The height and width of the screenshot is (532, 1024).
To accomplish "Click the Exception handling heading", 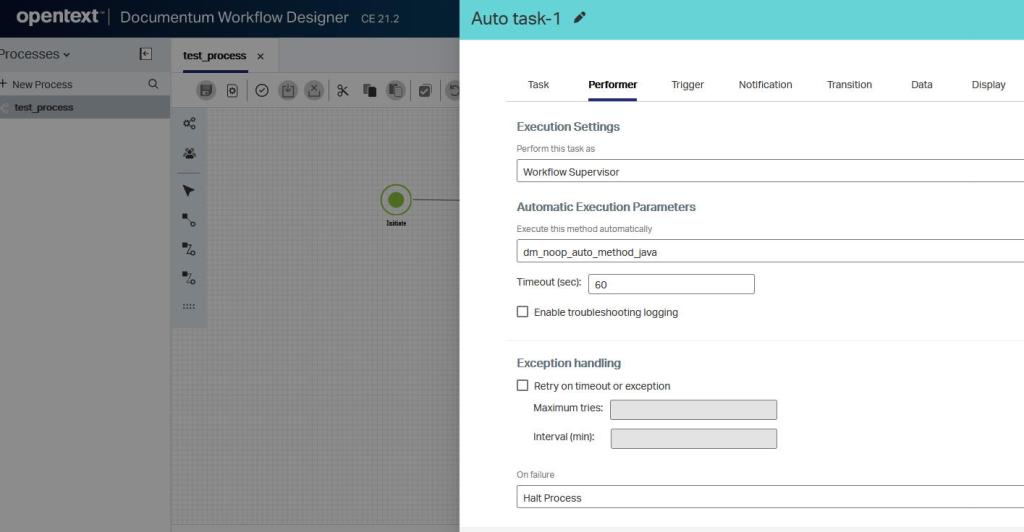I will (x=569, y=363).
